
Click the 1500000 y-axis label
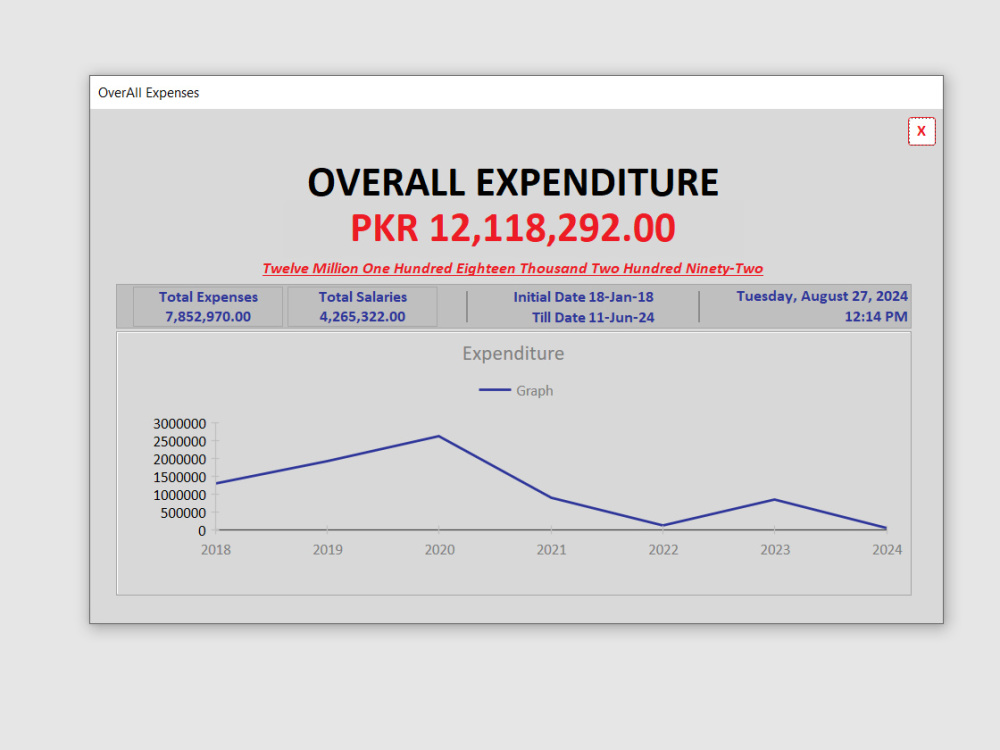tap(179, 478)
